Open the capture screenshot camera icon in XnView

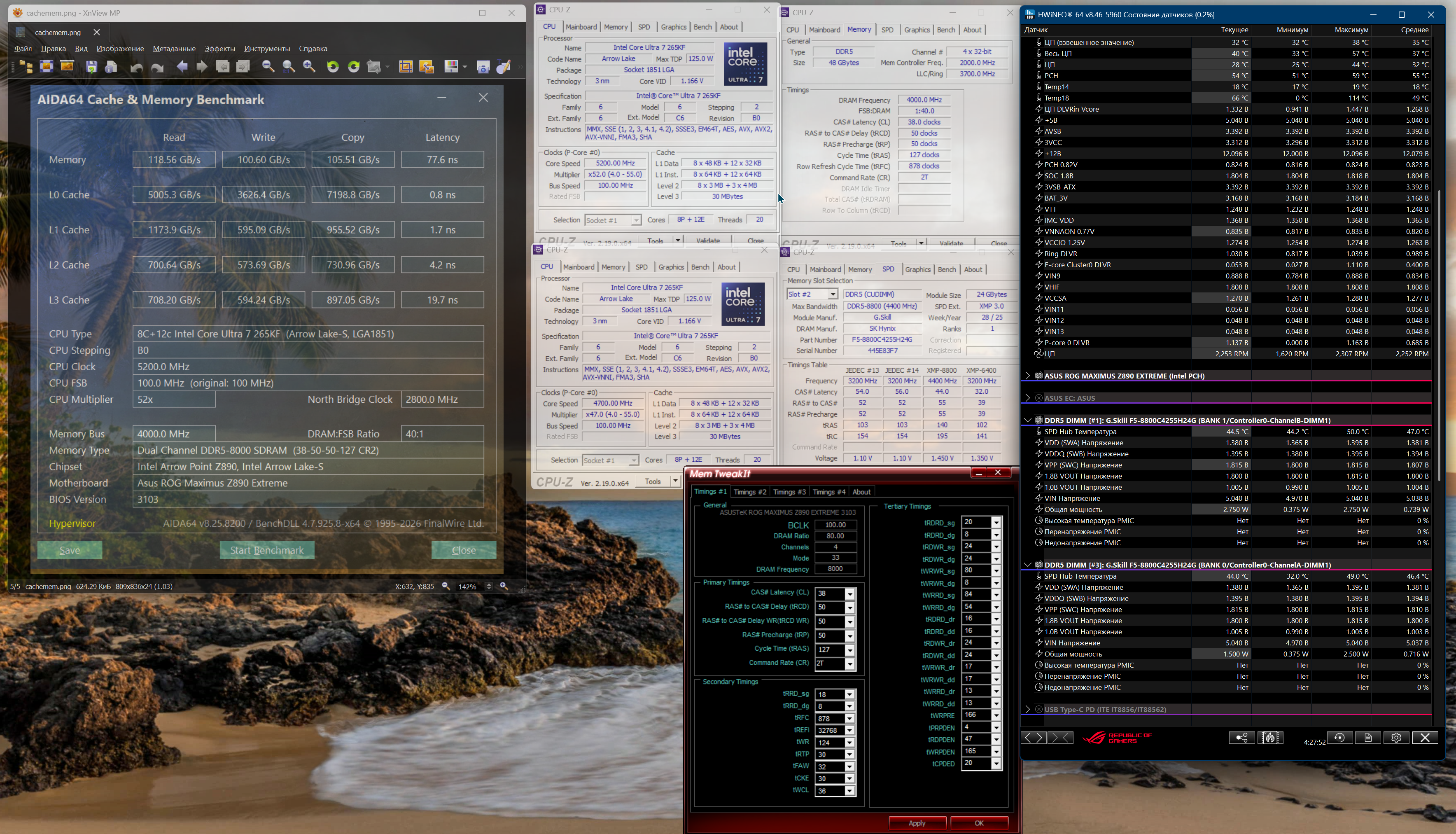[x=483, y=66]
